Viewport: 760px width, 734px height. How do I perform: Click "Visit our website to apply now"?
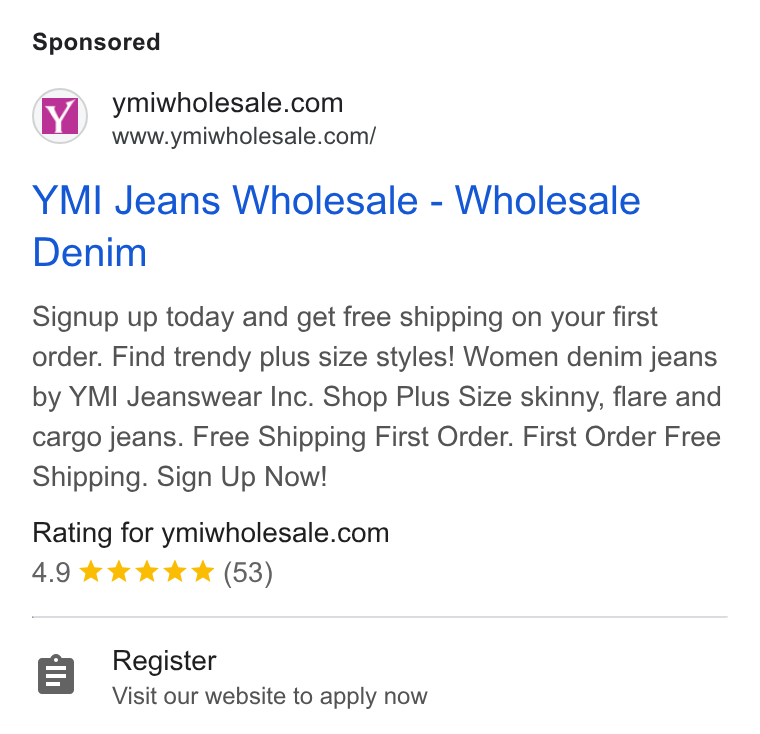(x=270, y=696)
